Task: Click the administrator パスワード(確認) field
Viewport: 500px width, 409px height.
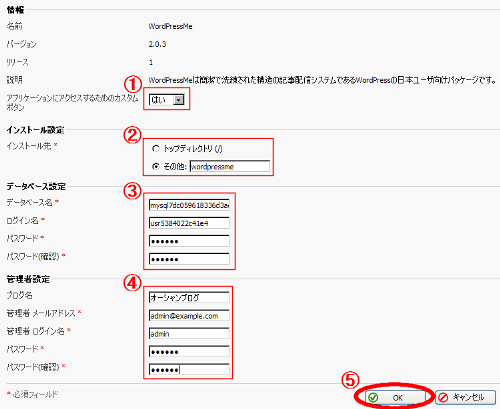Action: [x=189, y=369]
